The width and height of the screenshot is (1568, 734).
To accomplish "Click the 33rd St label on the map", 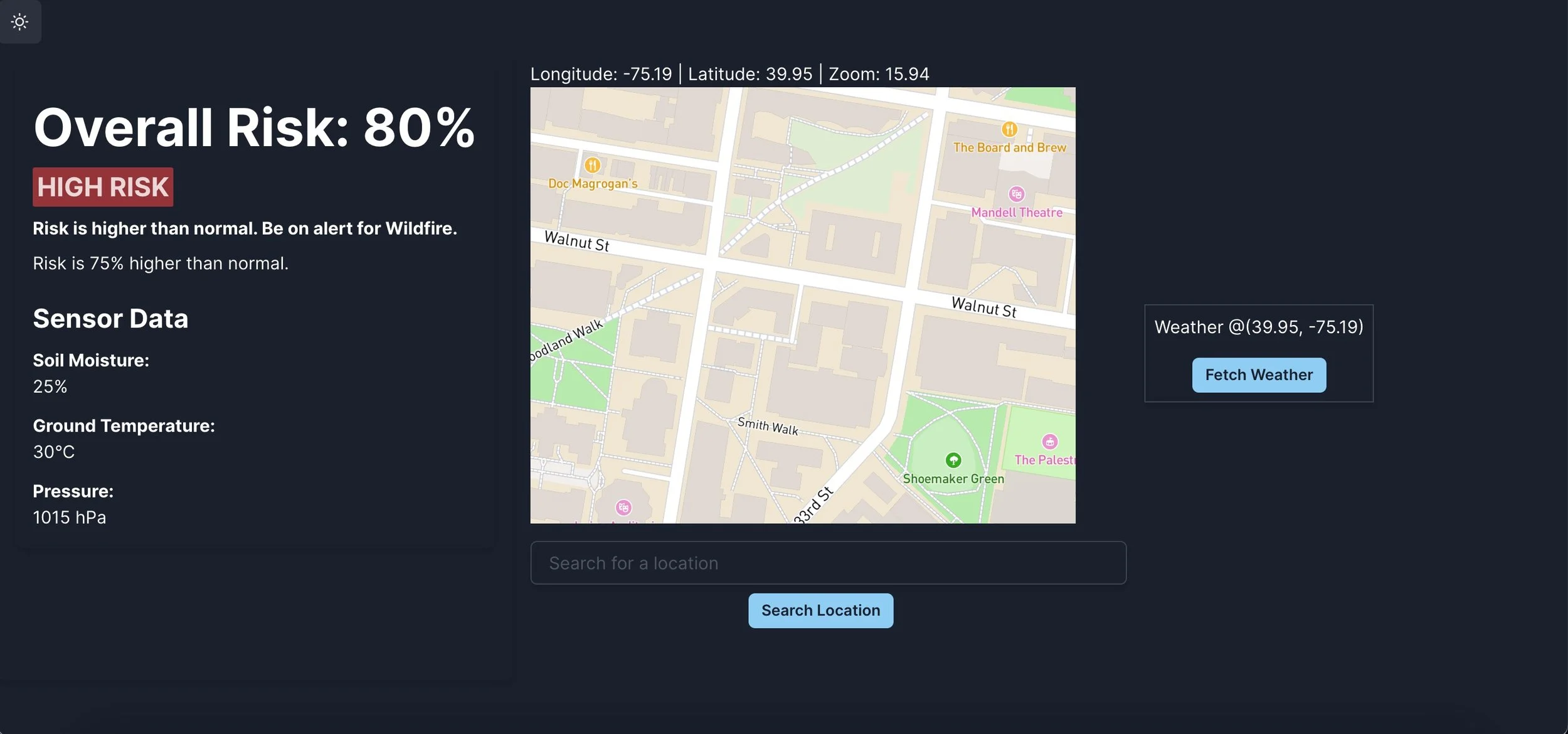I will pos(813,505).
